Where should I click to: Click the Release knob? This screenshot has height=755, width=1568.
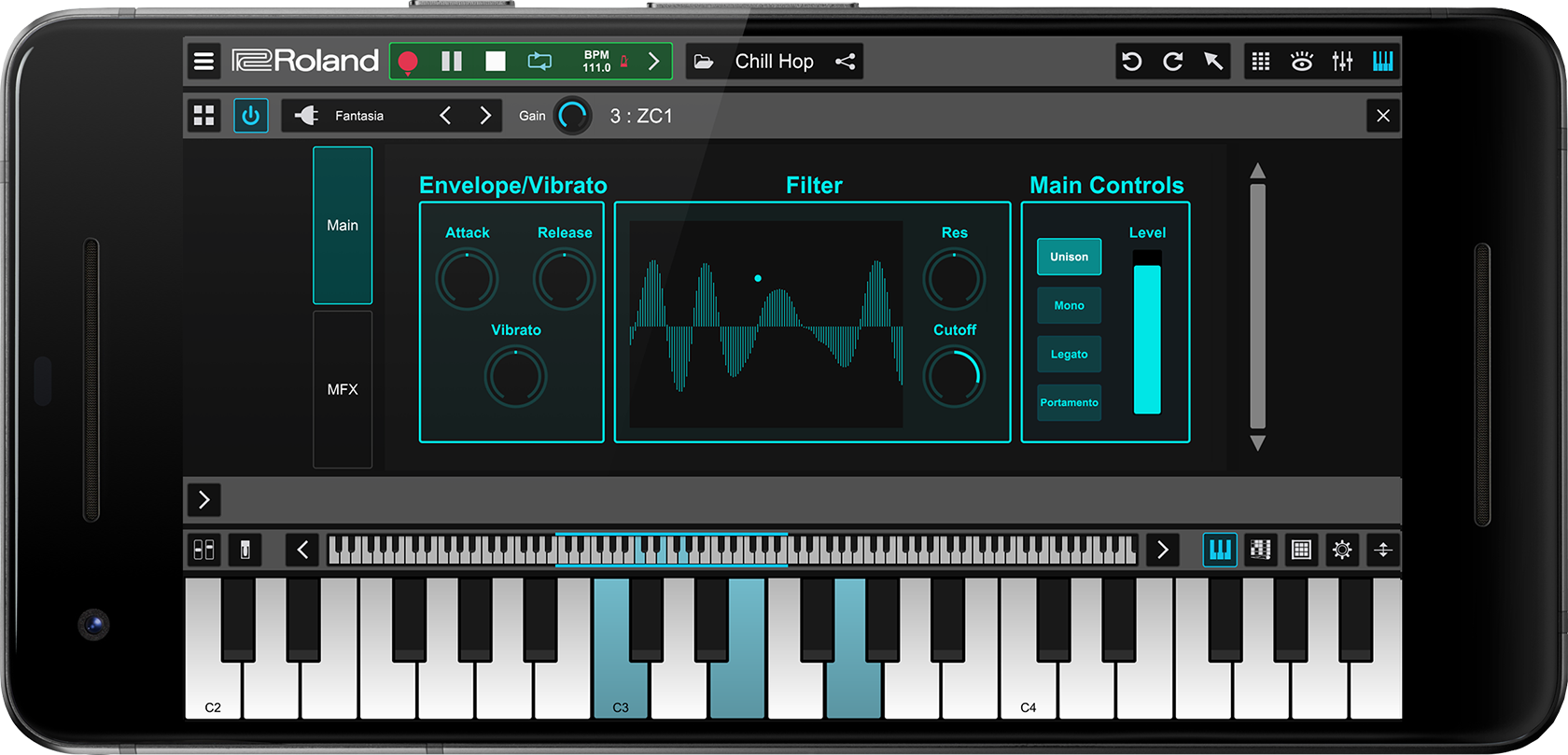point(564,279)
